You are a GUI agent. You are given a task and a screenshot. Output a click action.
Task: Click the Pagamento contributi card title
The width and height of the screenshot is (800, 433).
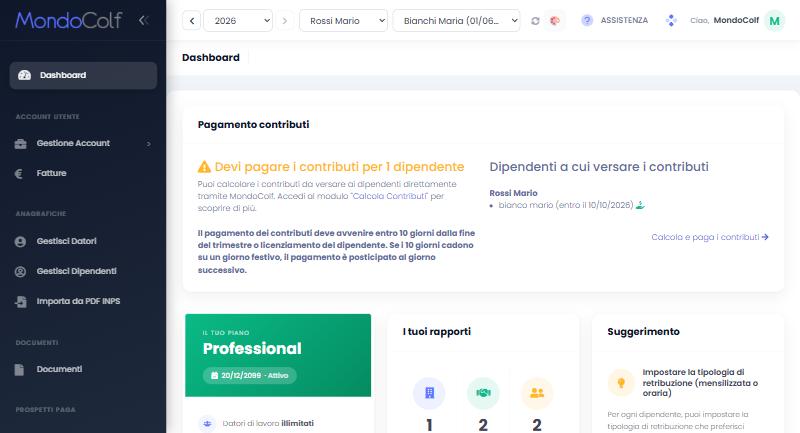coord(254,124)
